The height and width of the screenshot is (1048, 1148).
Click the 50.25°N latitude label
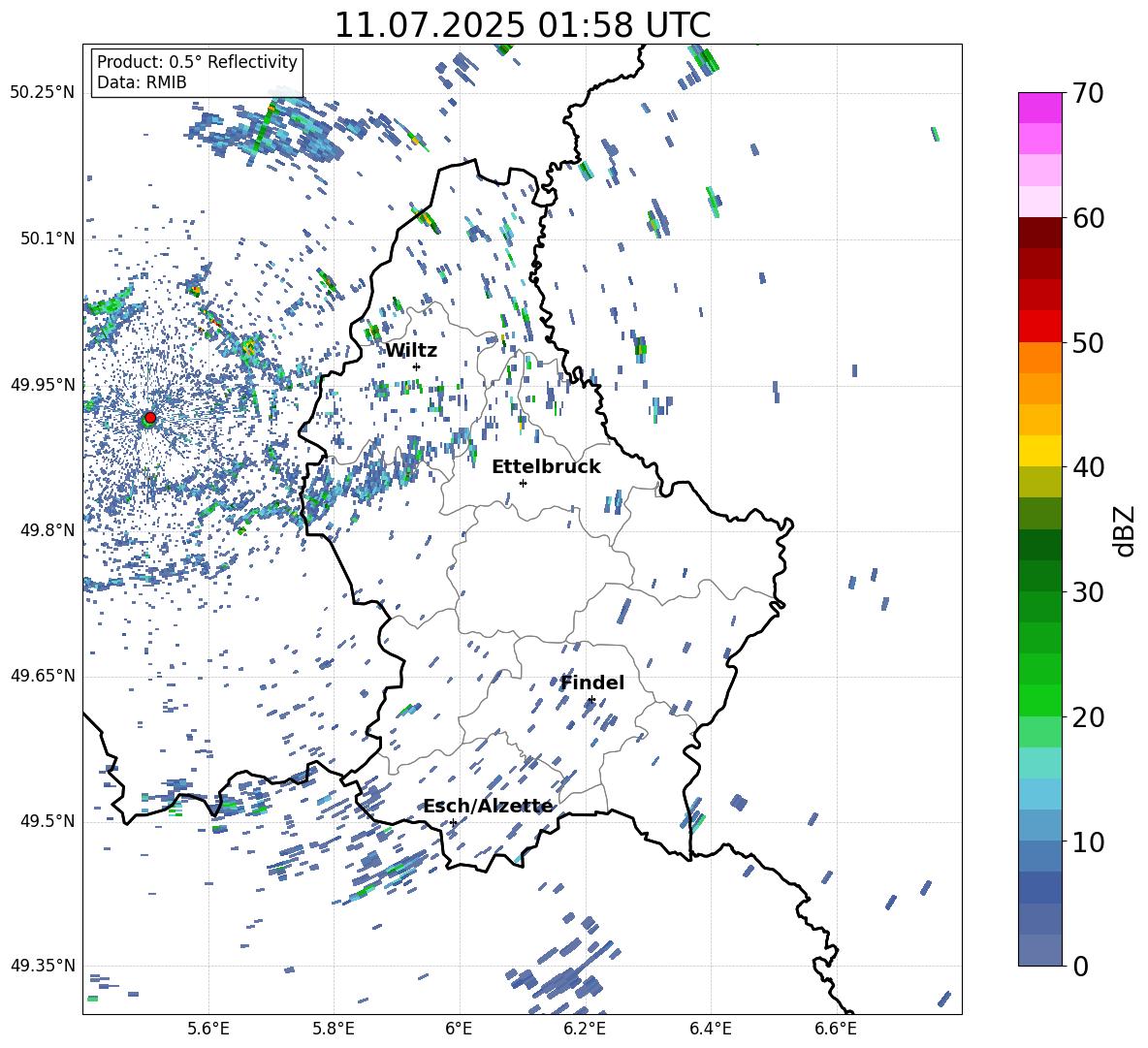coord(43,93)
